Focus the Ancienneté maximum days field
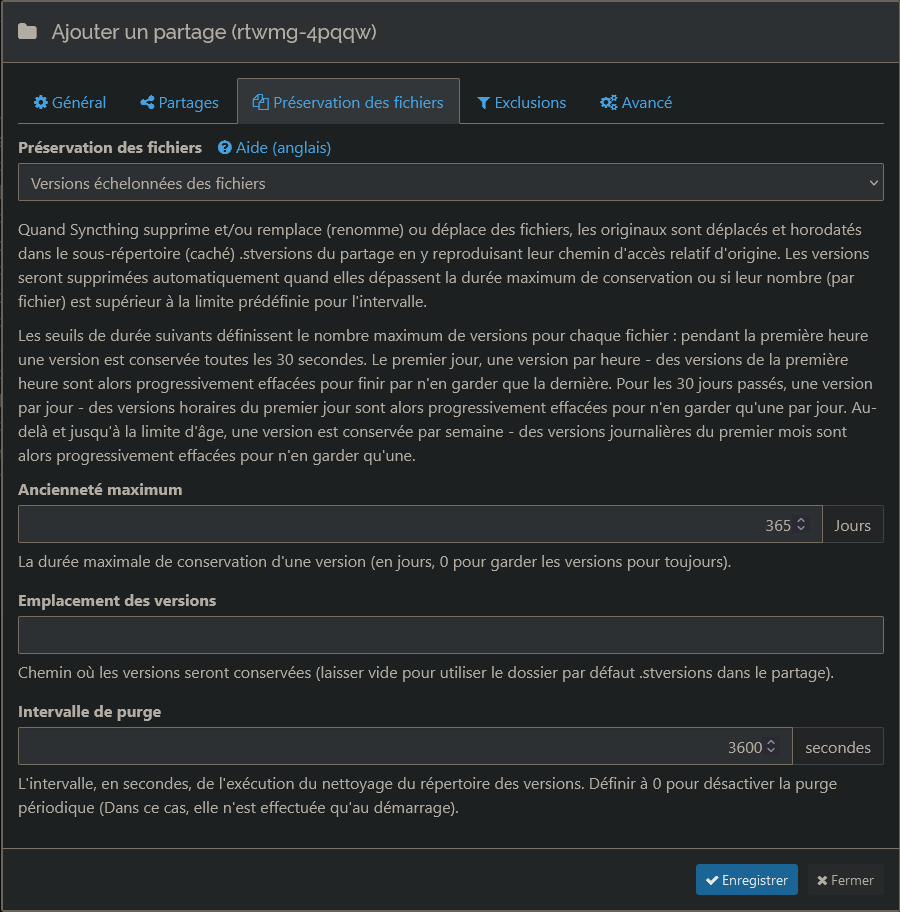900x912 pixels. click(400, 525)
